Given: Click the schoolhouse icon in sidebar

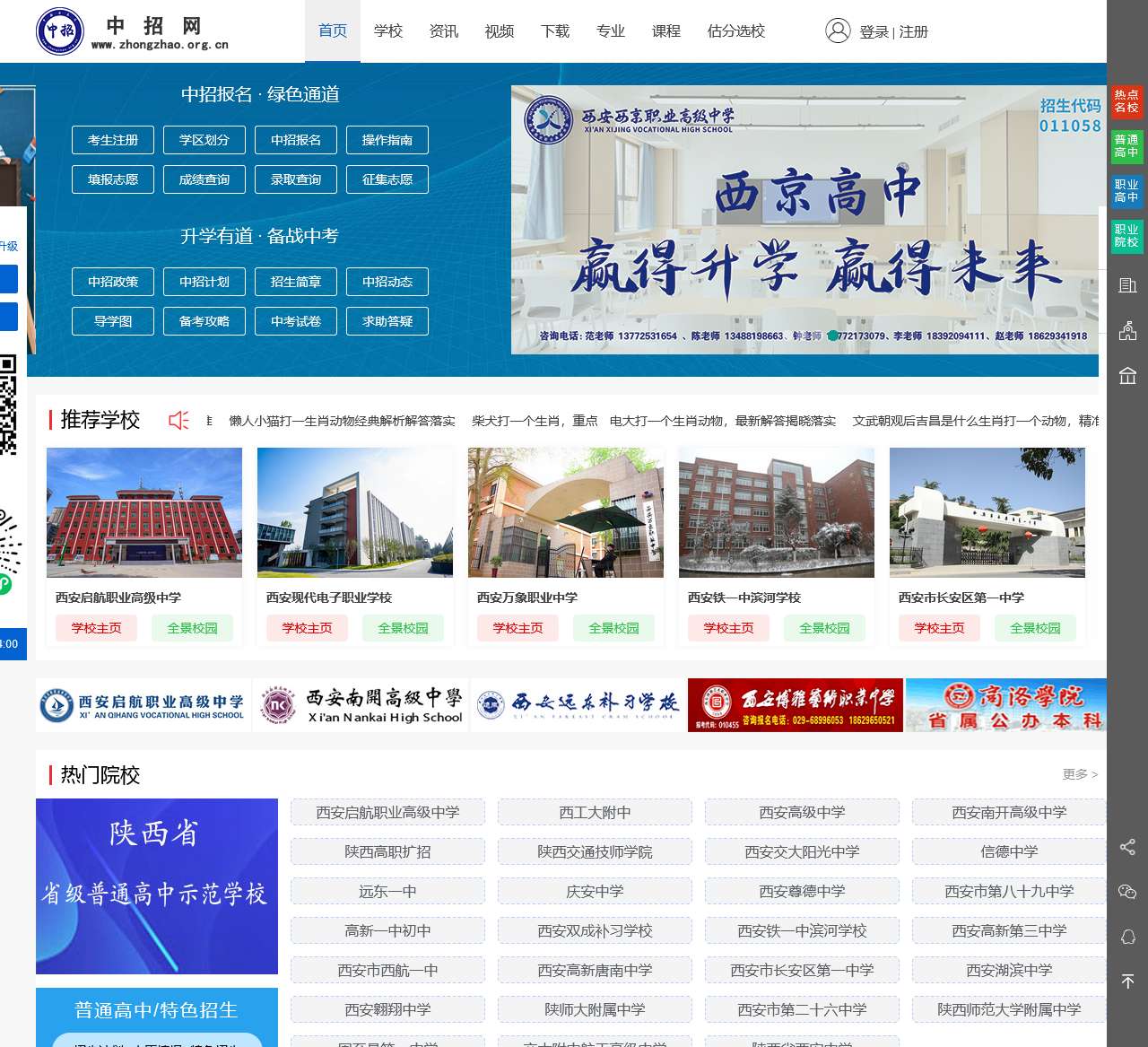Looking at the screenshot, I should point(1127,330).
